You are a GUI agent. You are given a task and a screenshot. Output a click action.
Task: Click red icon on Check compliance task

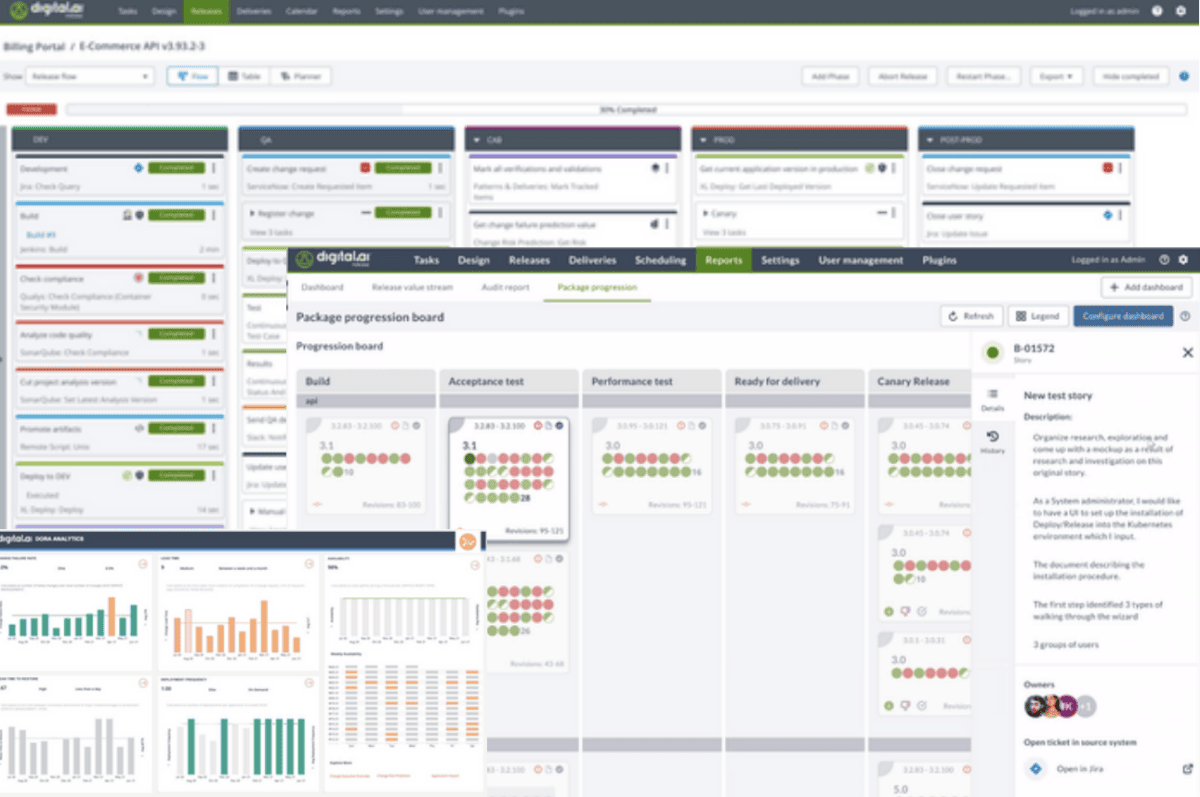(138, 277)
